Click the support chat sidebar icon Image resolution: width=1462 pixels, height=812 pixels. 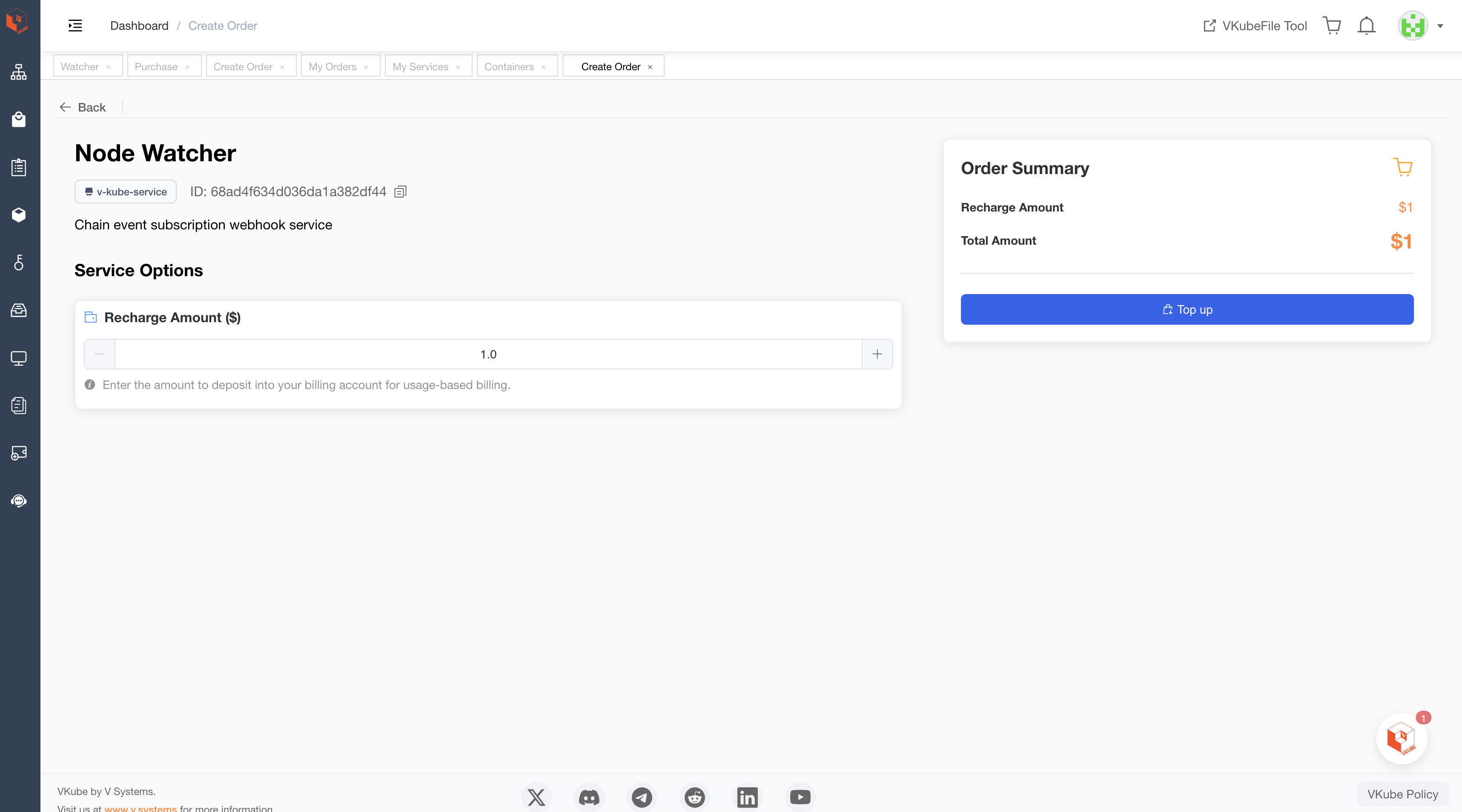(x=19, y=500)
